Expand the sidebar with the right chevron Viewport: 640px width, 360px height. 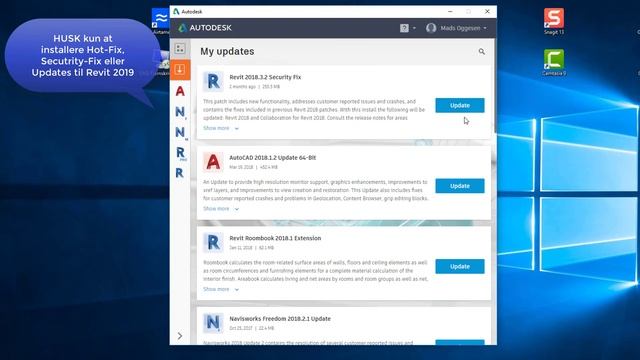(180, 336)
